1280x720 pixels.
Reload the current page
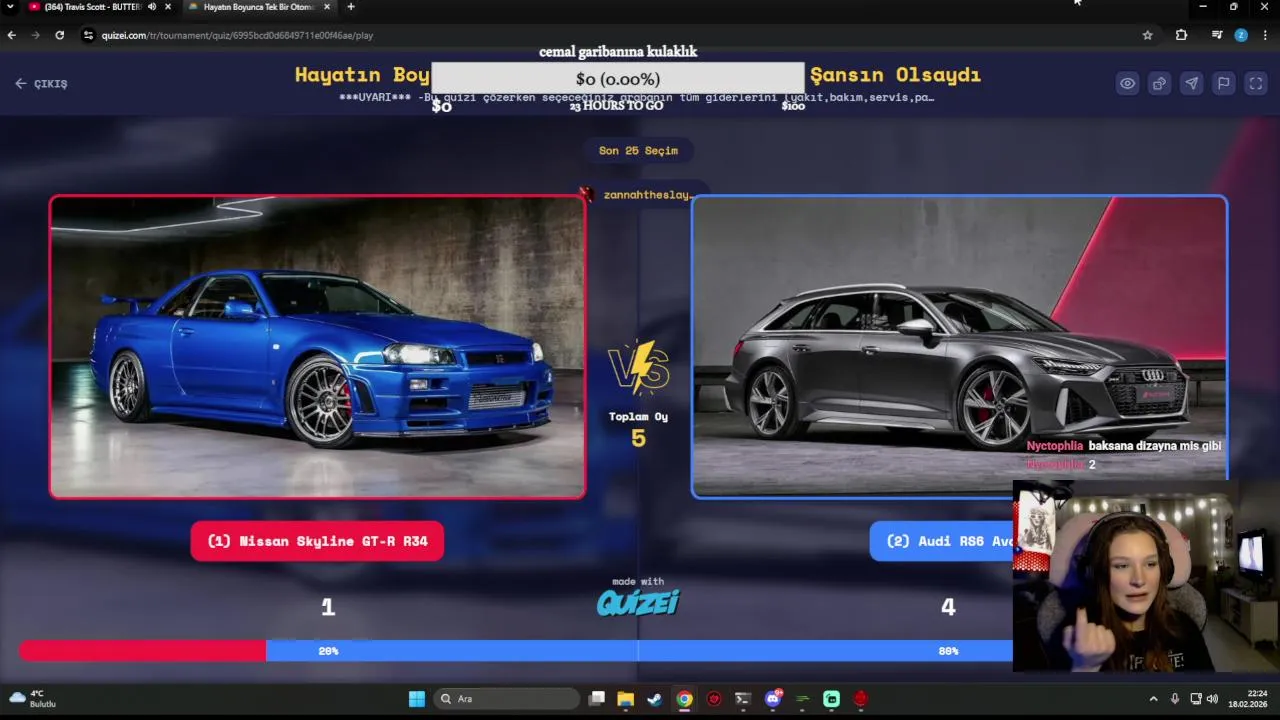[60, 35]
